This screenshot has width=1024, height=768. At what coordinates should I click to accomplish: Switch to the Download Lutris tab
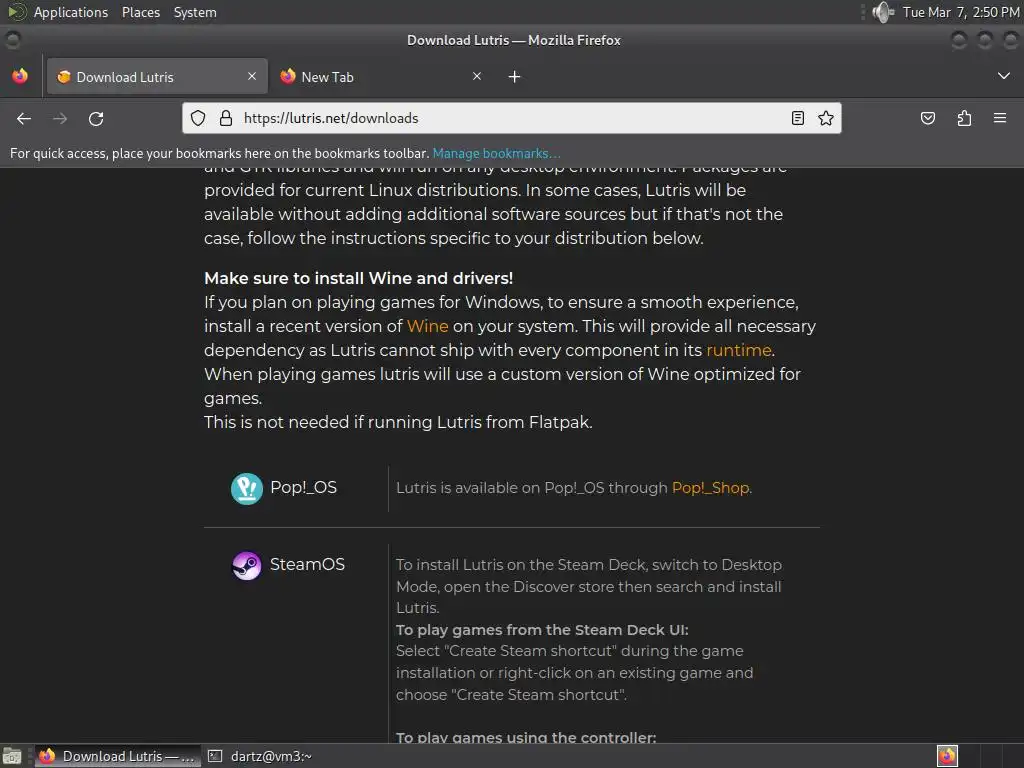pyautogui.click(x=157, y=76)
